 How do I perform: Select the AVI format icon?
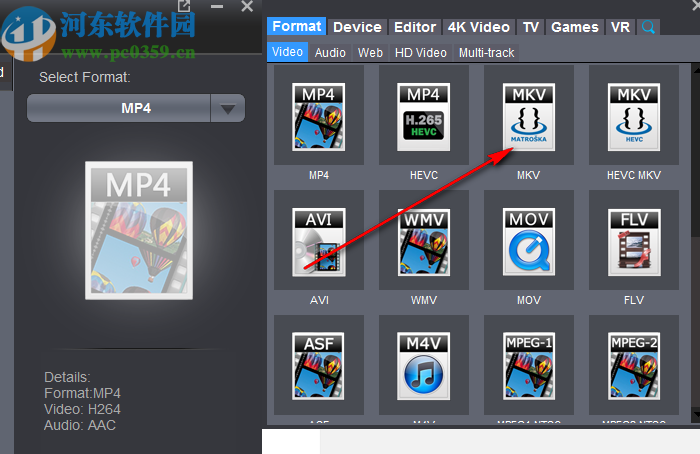click(x=319, y=242)
